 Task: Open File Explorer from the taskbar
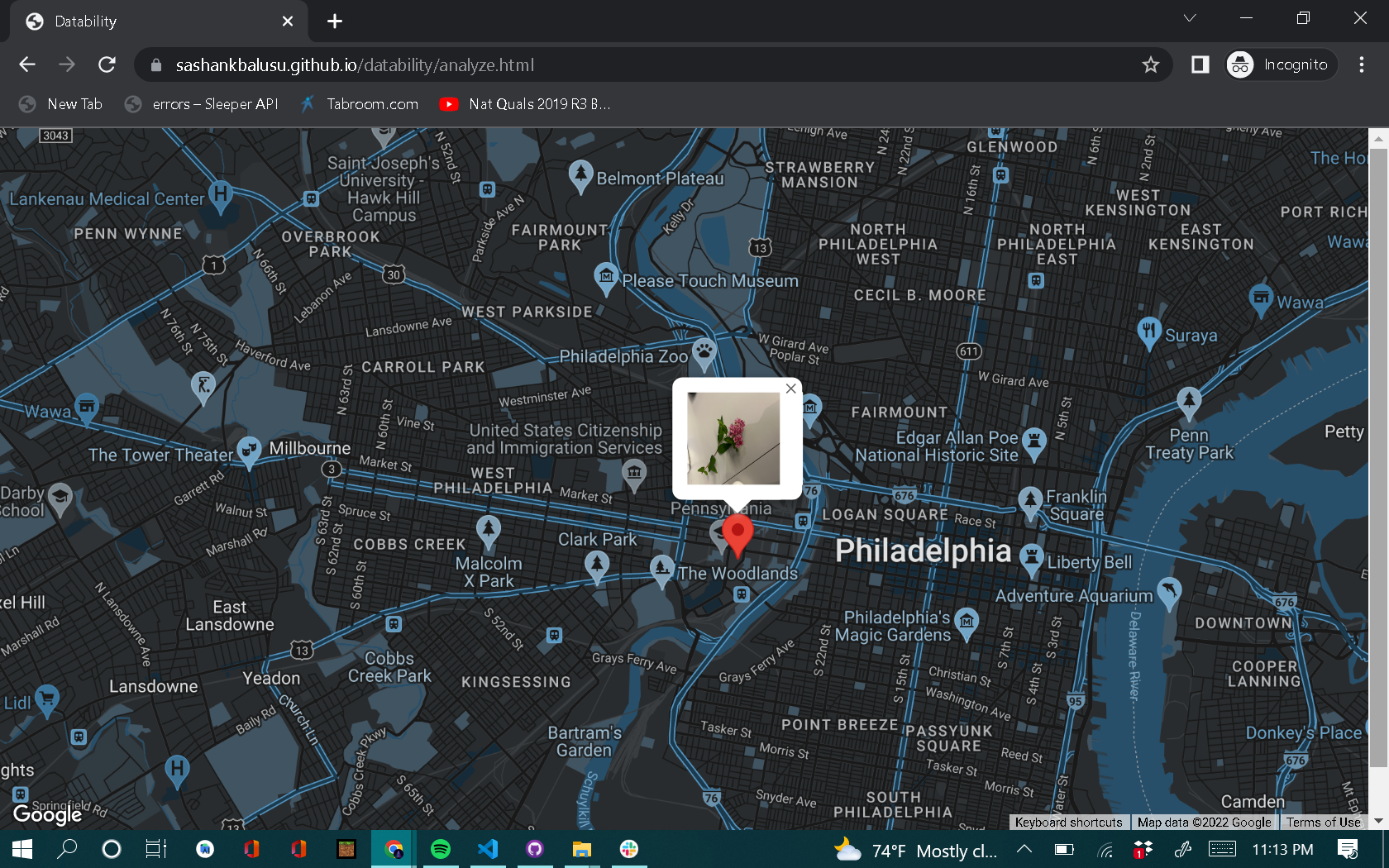point(582,849)
